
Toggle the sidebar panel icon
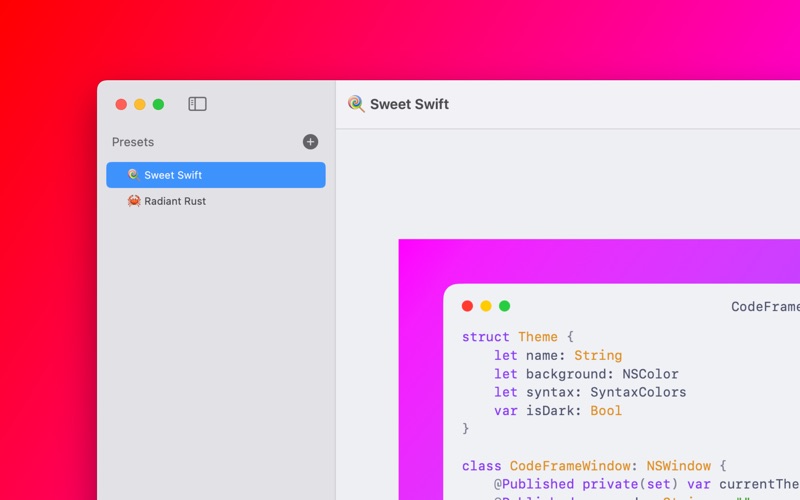[197, 104]
